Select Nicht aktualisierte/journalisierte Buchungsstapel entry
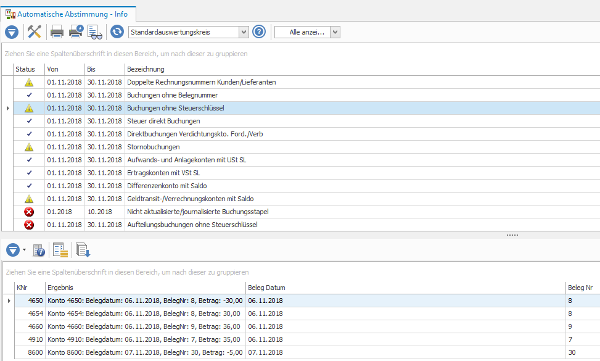 coord(198,212)
